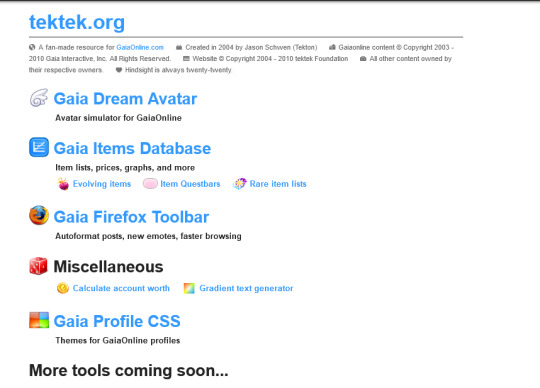This screenshot has height=388, width=540.
Task: Open the Gaia Dream Avatar heading link
Action: (125, 99)
